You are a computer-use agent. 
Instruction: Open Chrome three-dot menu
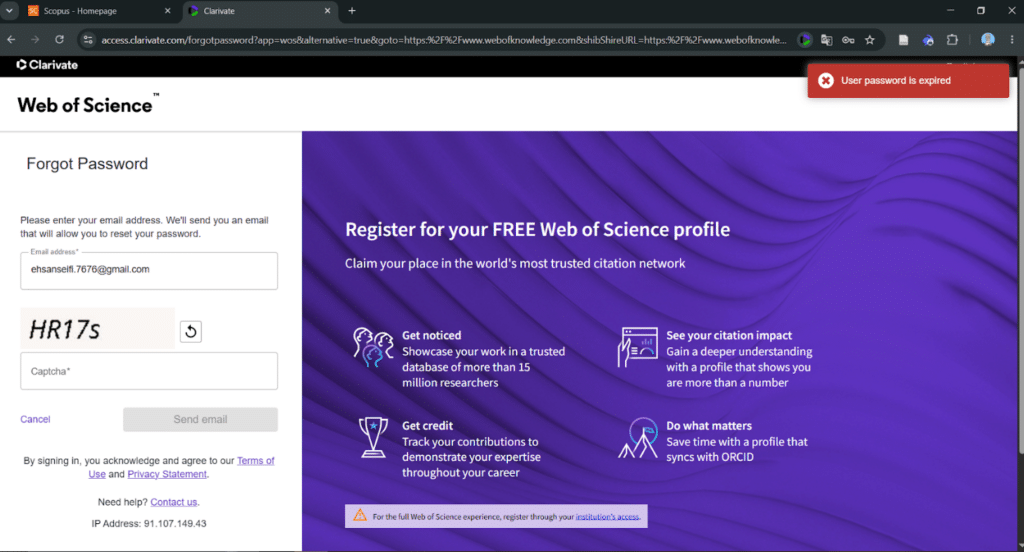pyautogui.click(x=1012, y=40)
